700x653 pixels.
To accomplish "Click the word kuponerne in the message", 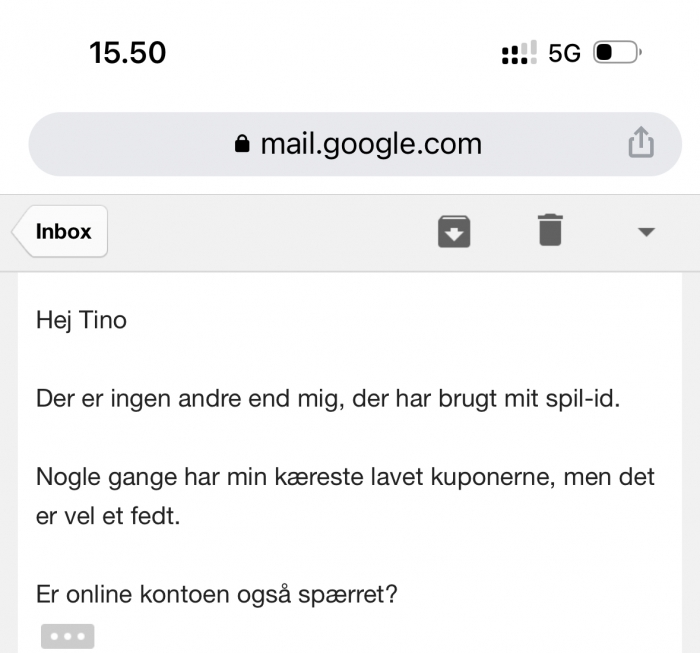I will 493,478.
